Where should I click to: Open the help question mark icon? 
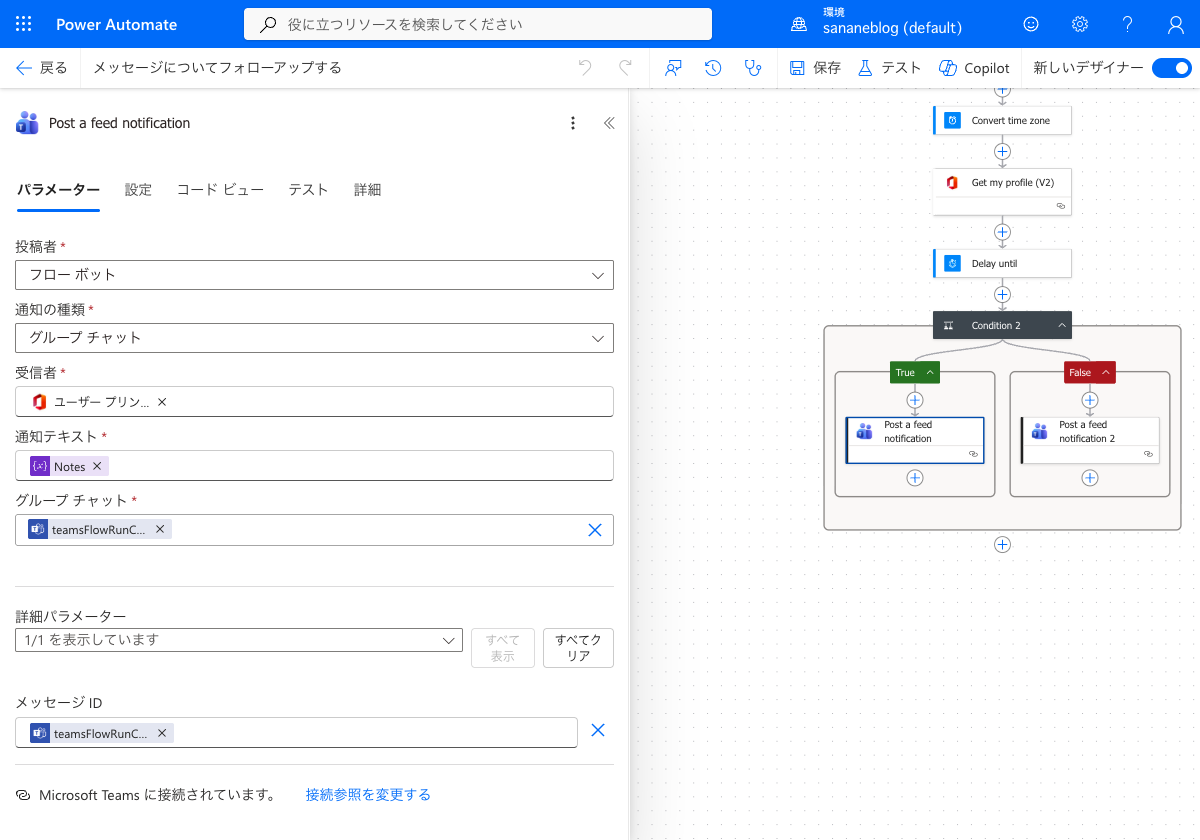pos(1127,24)
